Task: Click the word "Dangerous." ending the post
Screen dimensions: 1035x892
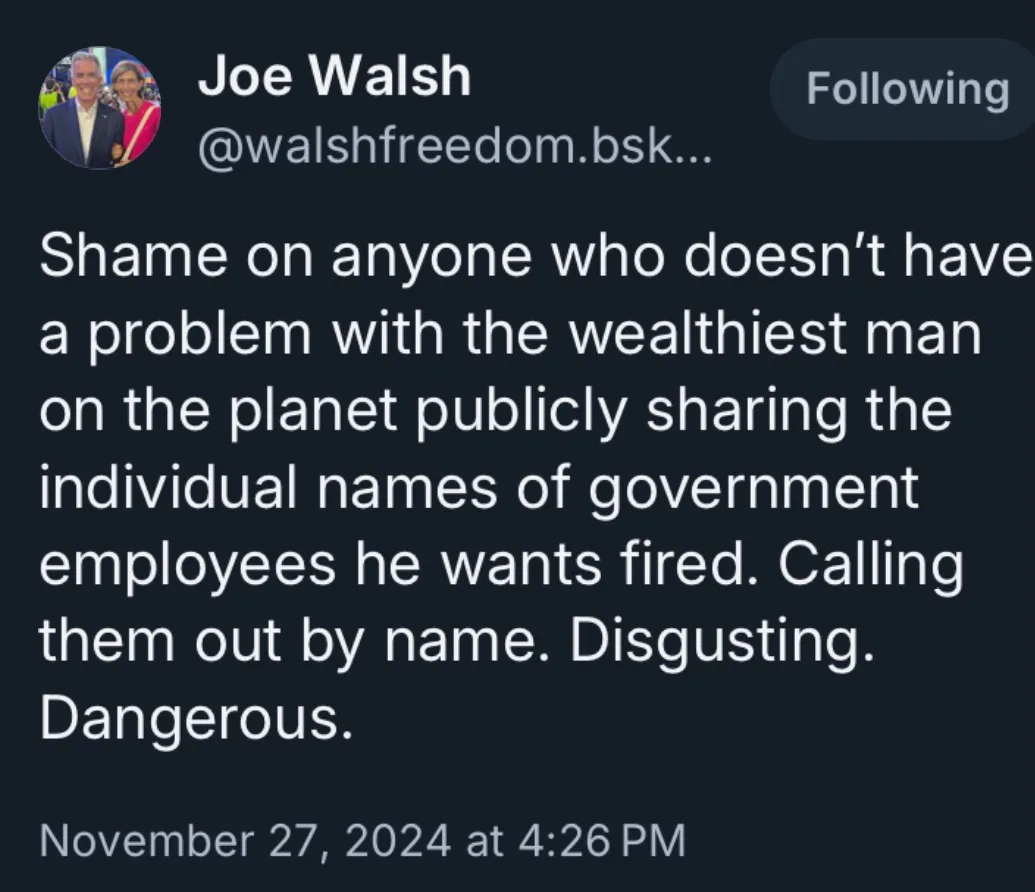Action: pos(195,718)
